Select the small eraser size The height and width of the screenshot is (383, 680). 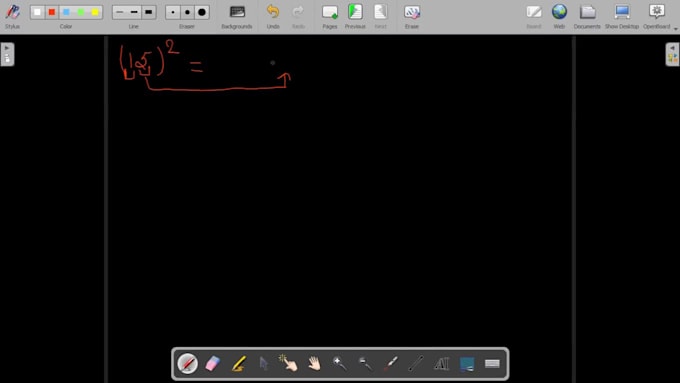pos(173,12)
